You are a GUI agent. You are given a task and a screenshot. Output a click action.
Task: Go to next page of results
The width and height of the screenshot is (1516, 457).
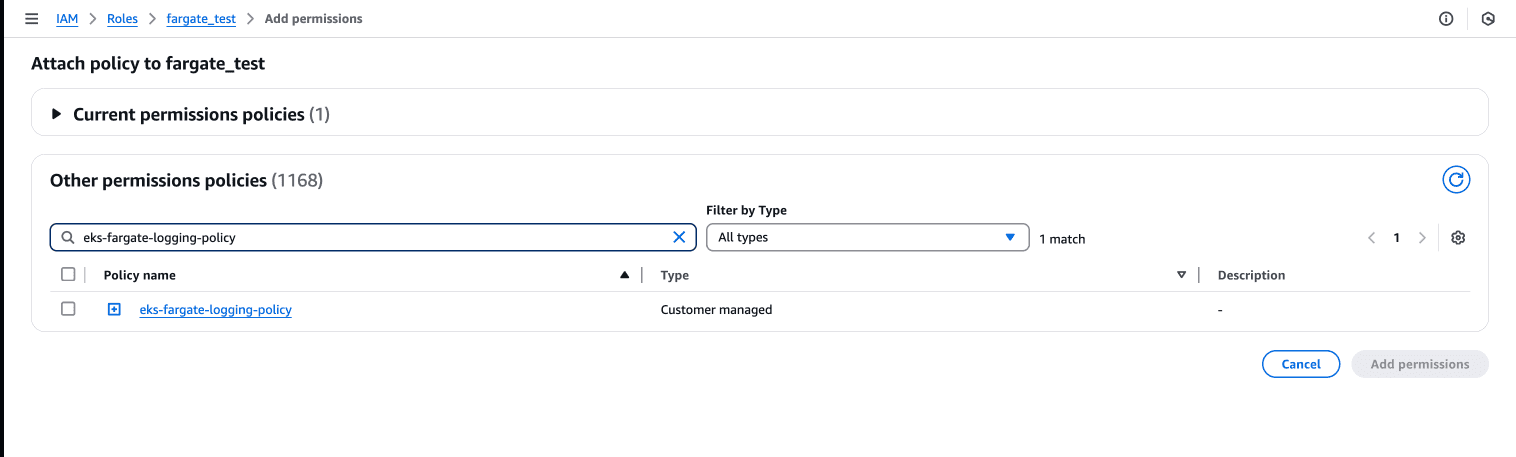click(x=1422, y=238)
